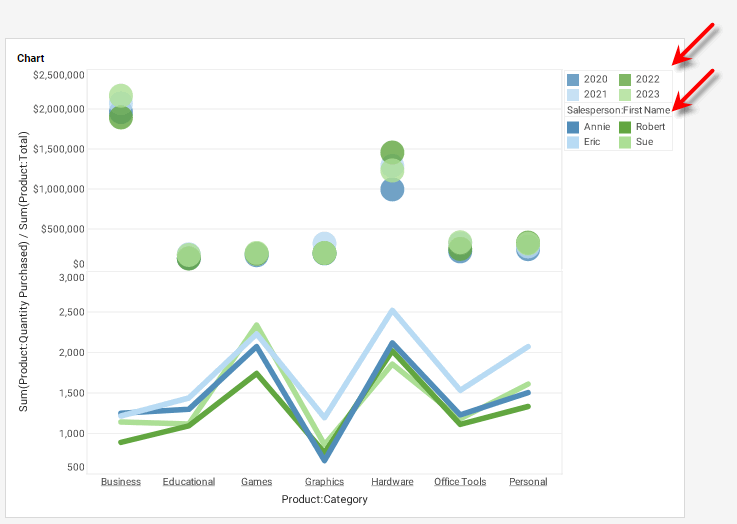Click the Business category axis label
This screenshot has height=524, width=737.
point(121,482)
